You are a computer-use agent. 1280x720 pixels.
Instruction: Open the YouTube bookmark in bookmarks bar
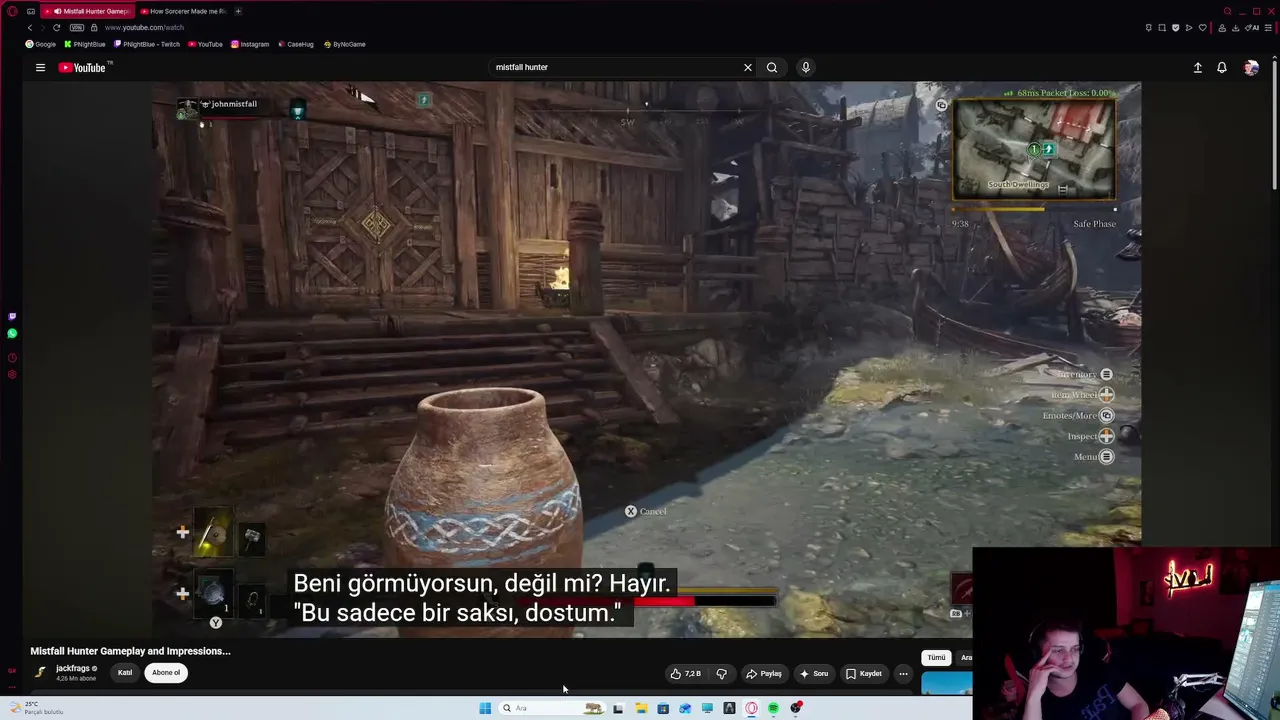coord(205,44)
